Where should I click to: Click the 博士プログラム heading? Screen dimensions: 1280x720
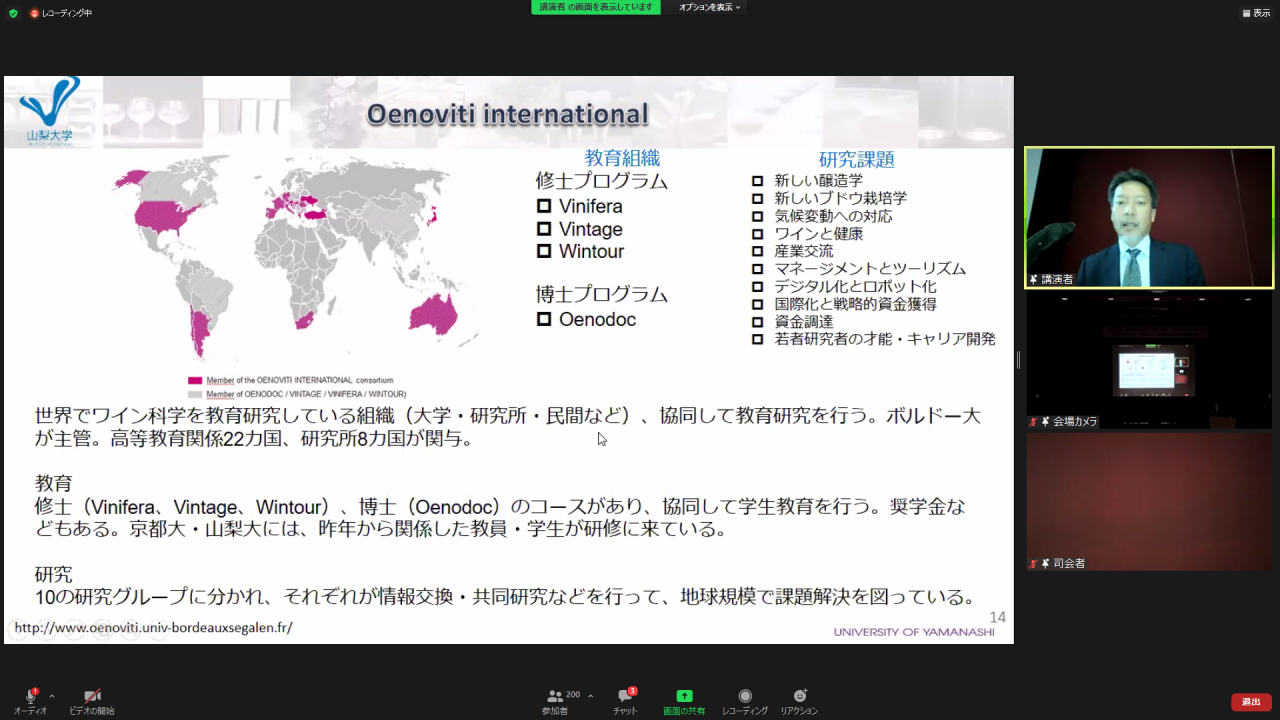tap(602, 294)
